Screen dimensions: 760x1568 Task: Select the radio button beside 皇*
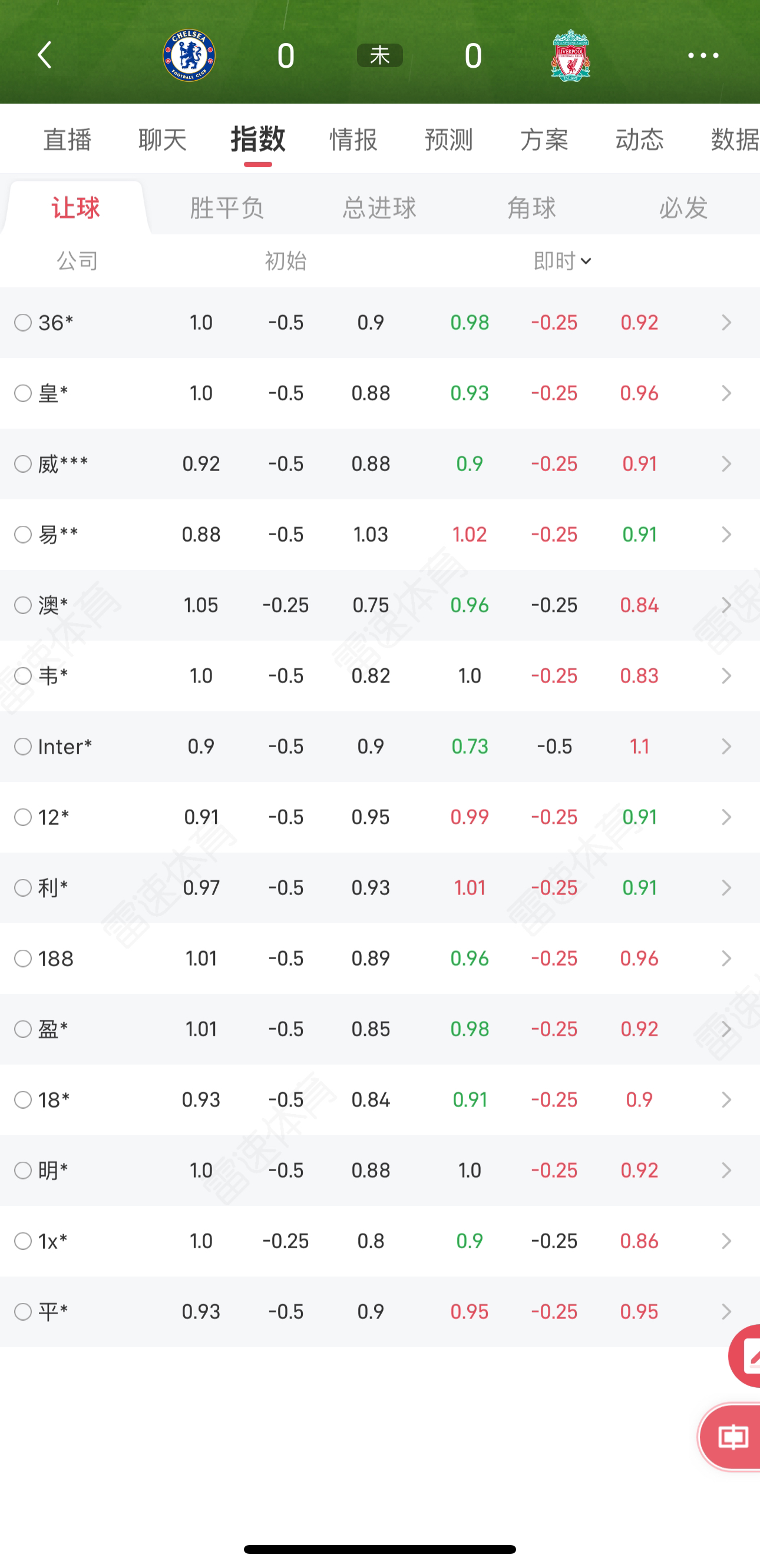pos(23,393)
